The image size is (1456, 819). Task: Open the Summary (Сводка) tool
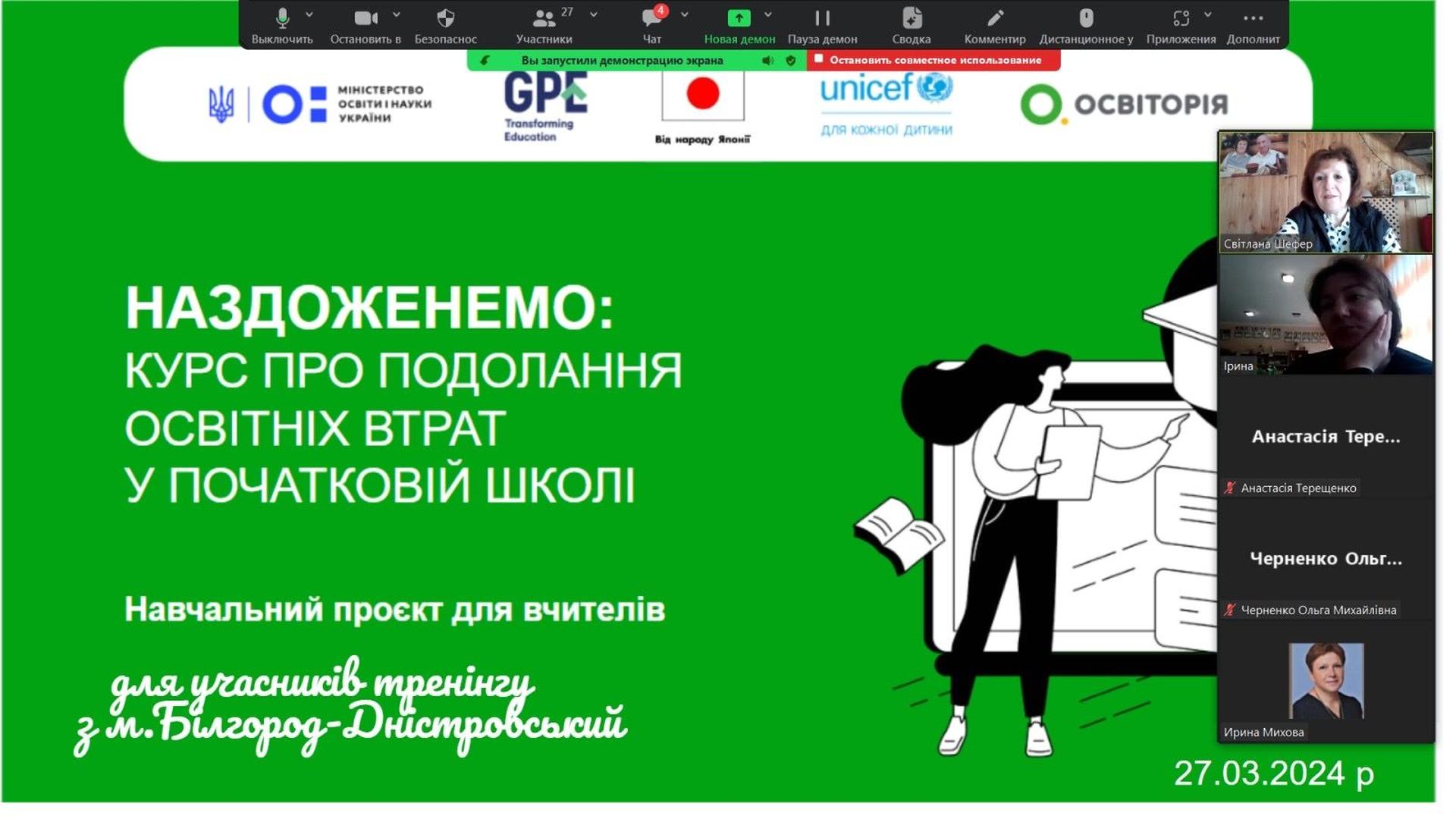click(911, 19)
